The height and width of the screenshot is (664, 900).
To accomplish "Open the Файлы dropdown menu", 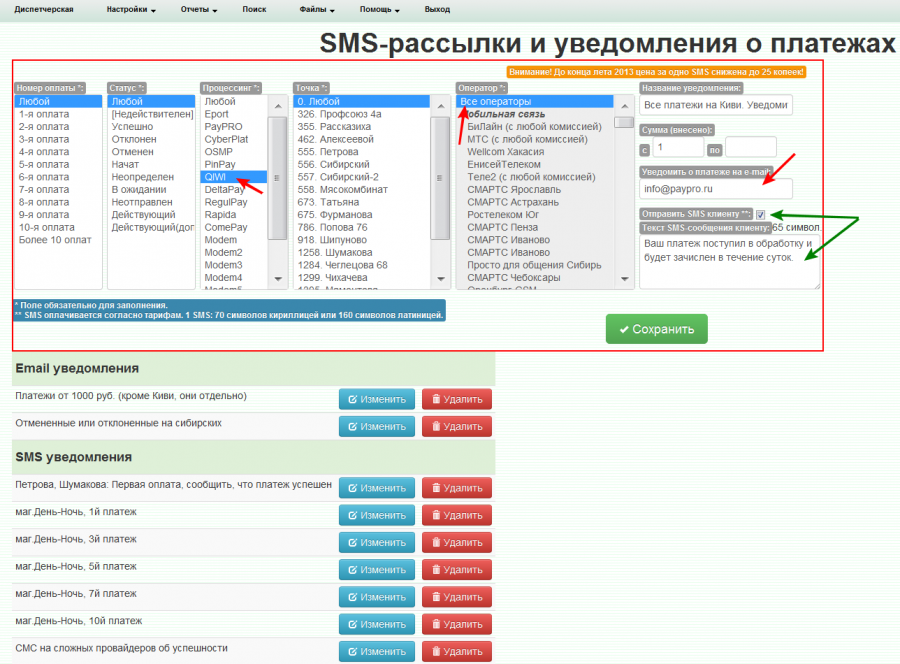I will click(315, 9).
